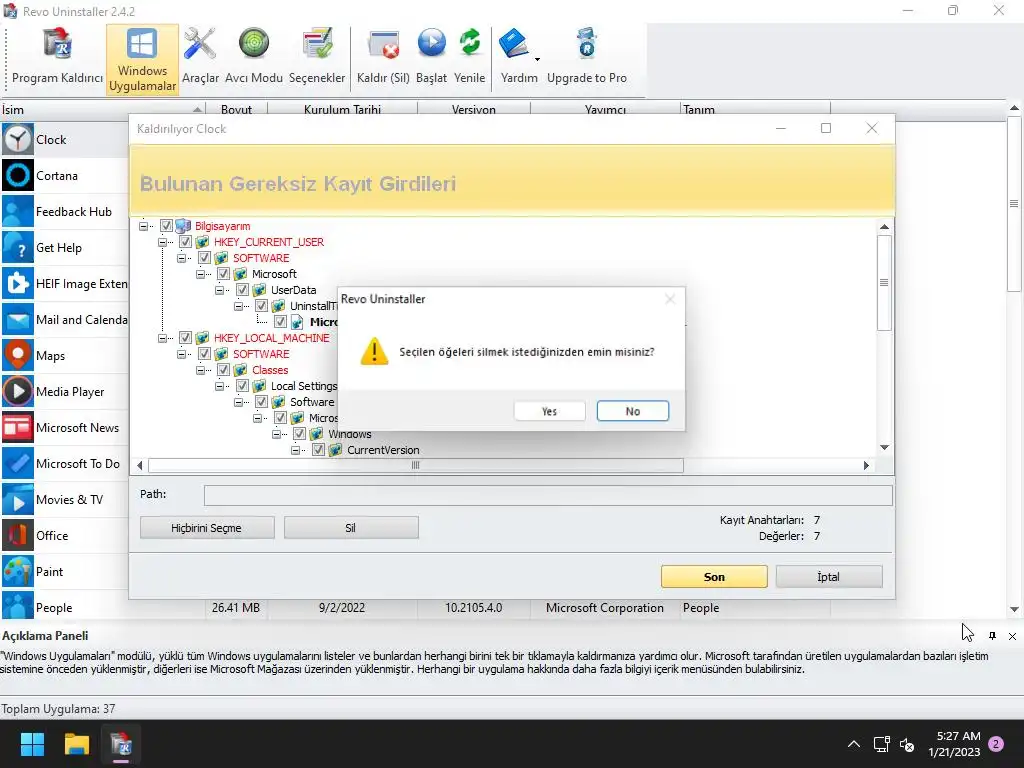
Task: Toggle CurrentVersion checkbox
Action: (x=318, y=450)
